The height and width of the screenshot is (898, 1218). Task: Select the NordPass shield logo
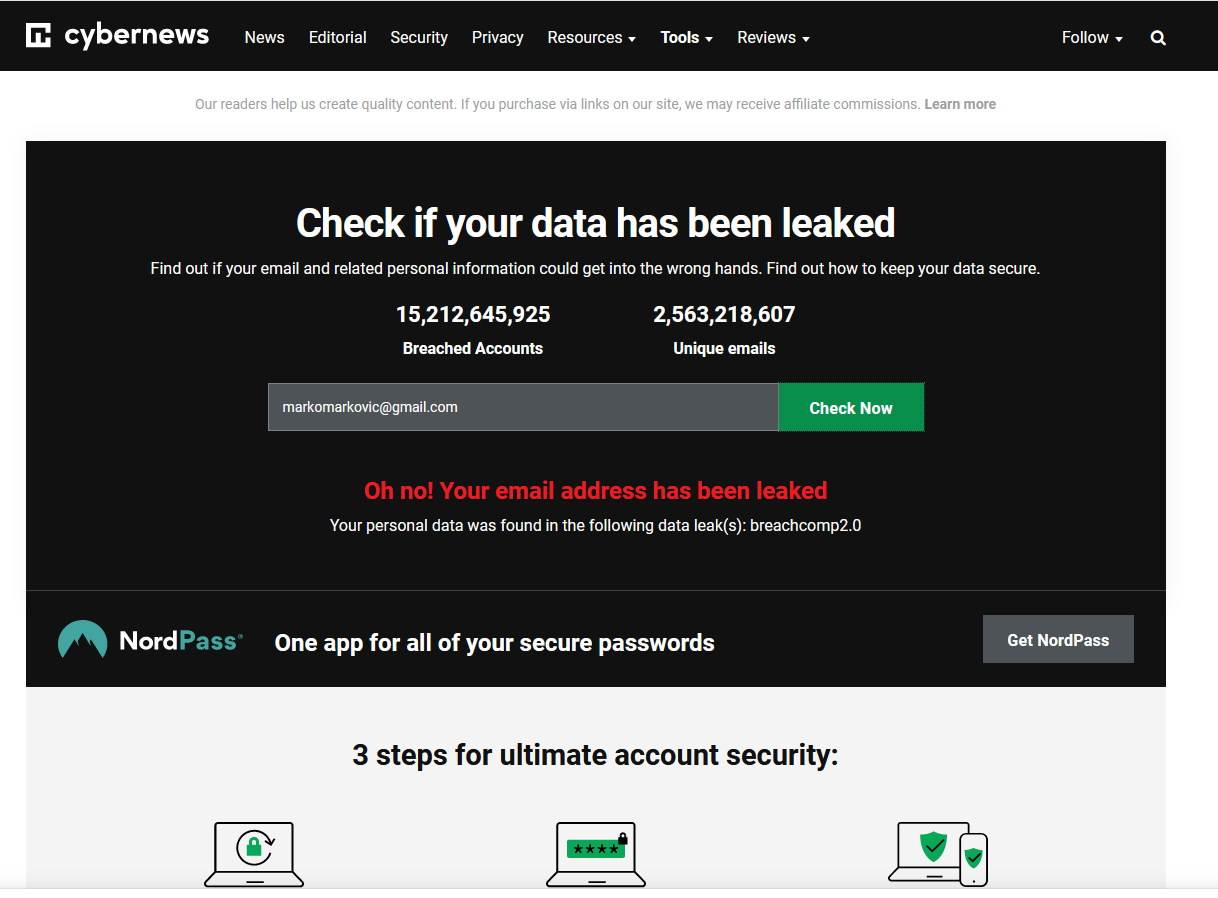pyautogui.click(x=83, y=639)
